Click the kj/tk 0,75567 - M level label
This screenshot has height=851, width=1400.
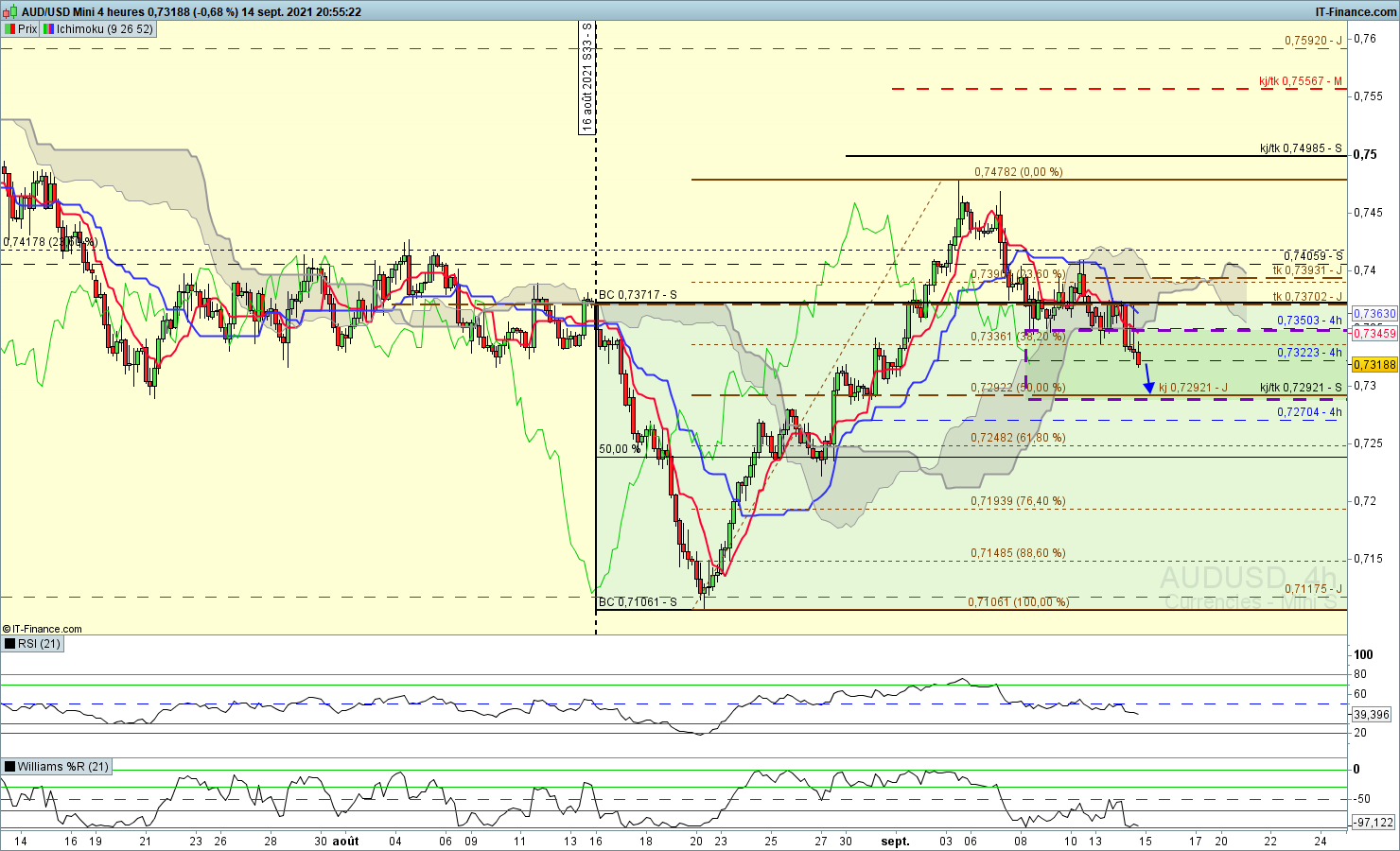pyautogui.click(x=1301, y=81)
